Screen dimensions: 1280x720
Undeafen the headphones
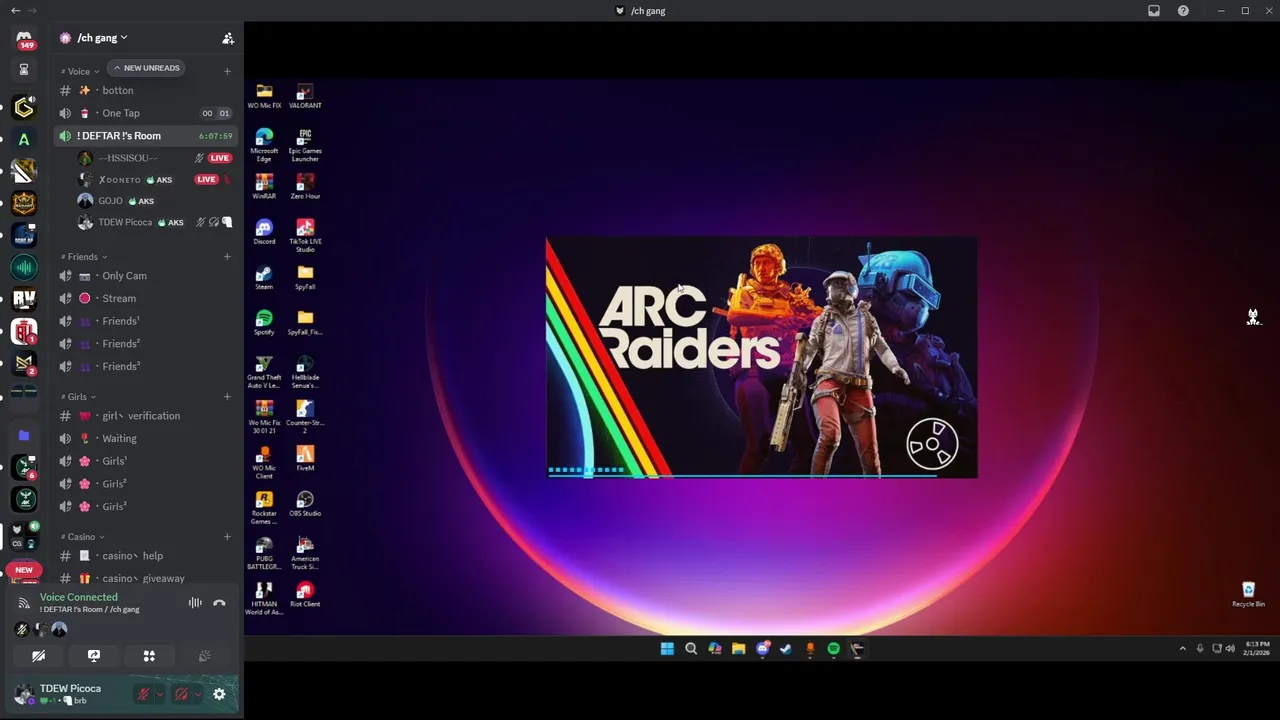click(x=181, y=694)
